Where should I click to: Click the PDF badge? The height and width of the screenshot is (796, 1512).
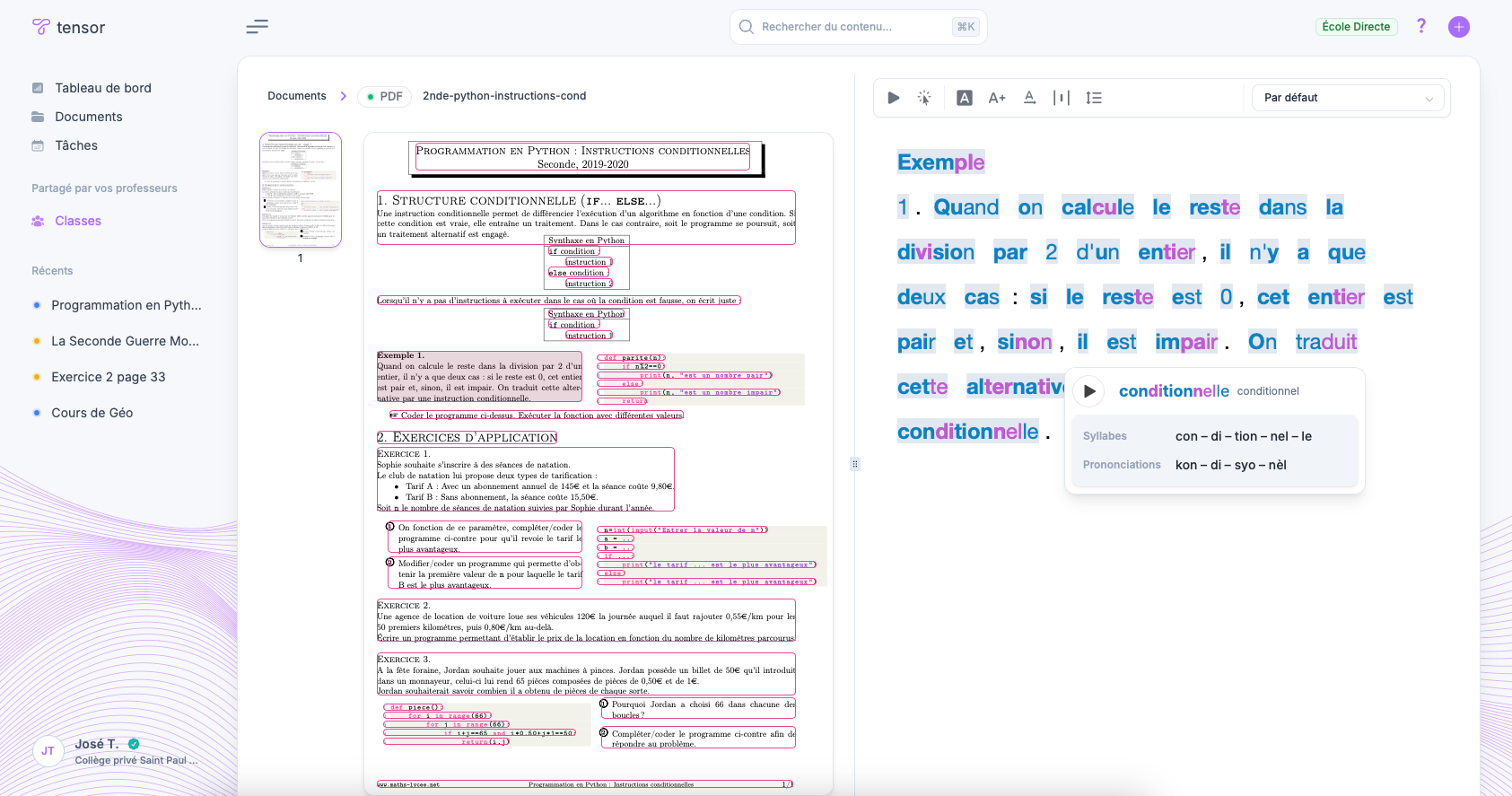tap(384, 97)
